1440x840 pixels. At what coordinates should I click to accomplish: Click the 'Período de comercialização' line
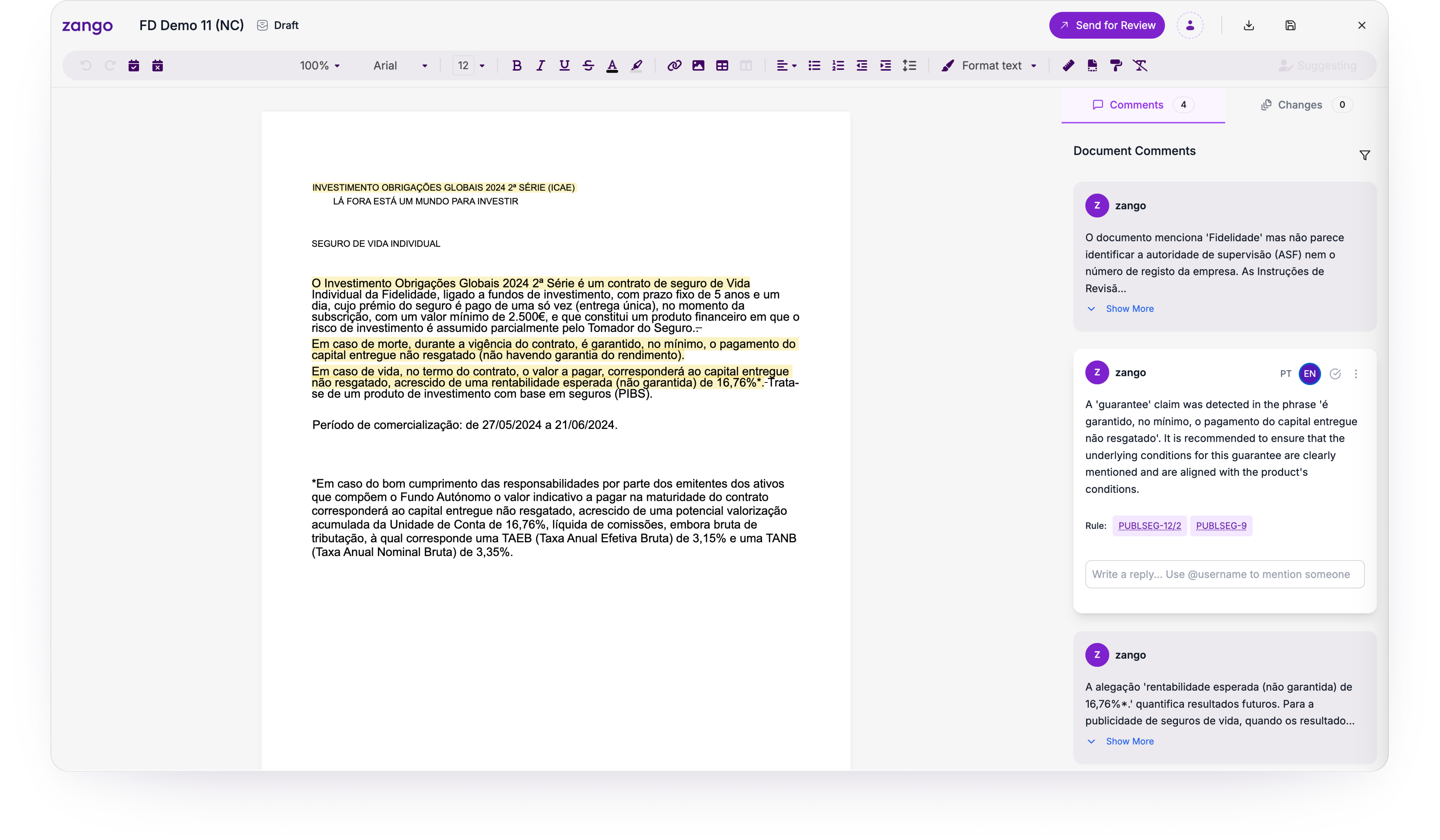(x=465, y=425)
